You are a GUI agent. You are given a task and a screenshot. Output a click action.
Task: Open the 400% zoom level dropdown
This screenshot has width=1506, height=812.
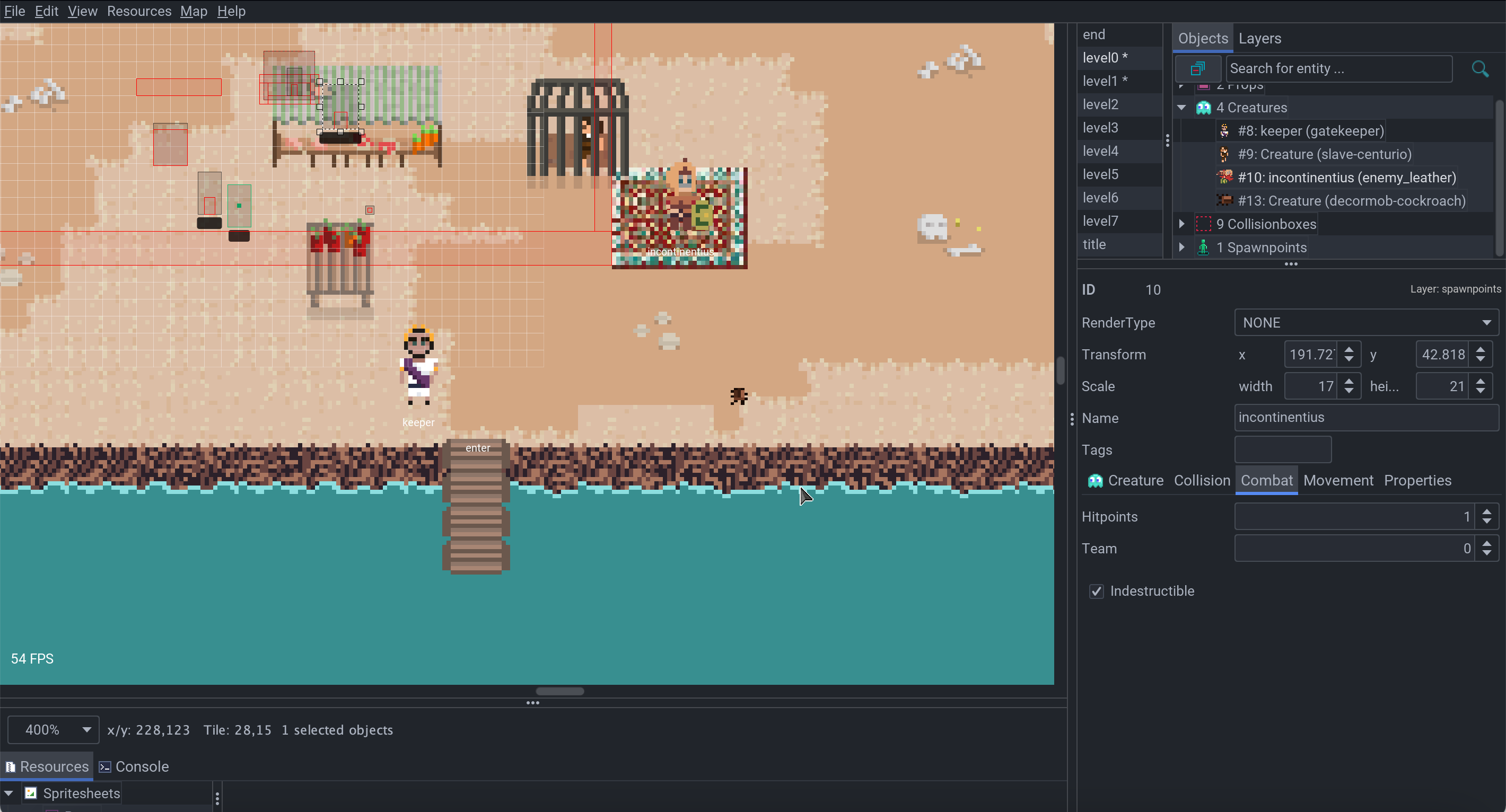[x=54, y=729]
